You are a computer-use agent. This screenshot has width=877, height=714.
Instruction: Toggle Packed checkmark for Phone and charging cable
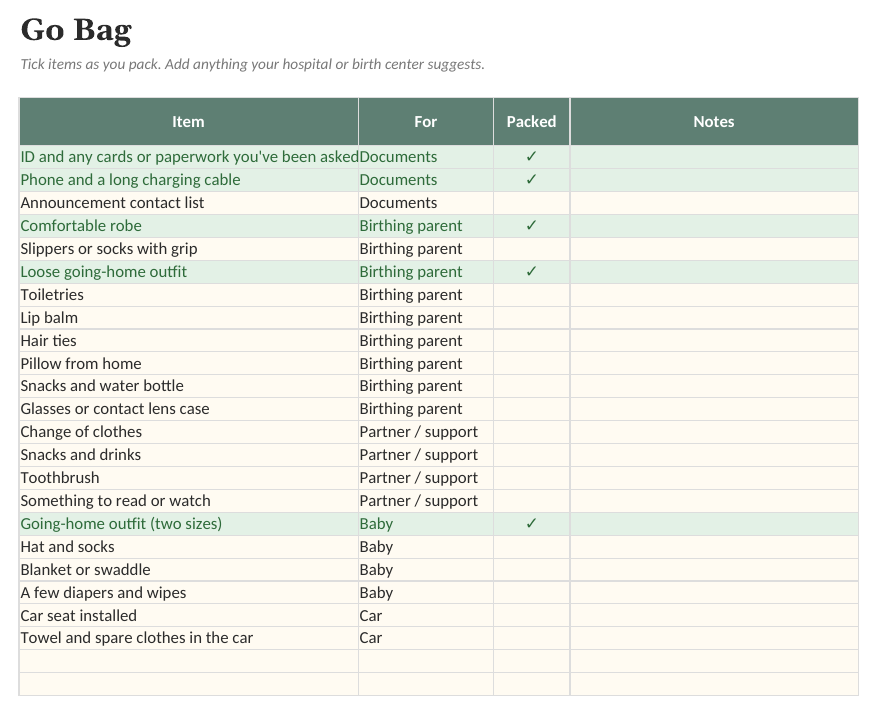tap(531, 180)
